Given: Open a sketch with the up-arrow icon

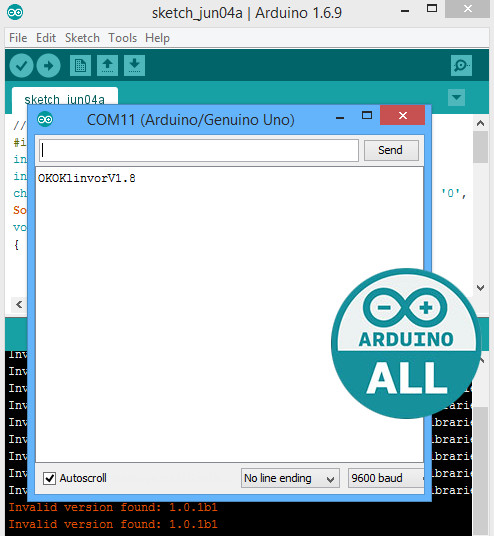Looking at the screenshot, I should pos(107,65).
